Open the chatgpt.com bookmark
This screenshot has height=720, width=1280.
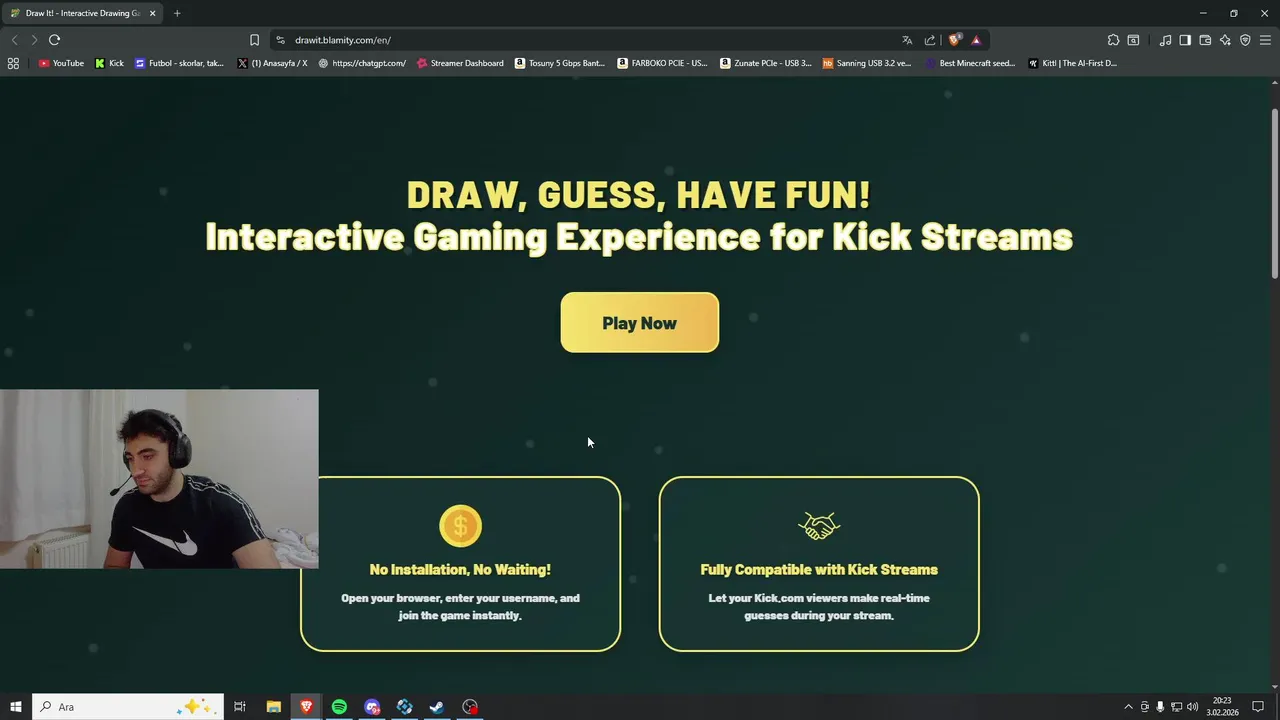click(x=362, y=63)
